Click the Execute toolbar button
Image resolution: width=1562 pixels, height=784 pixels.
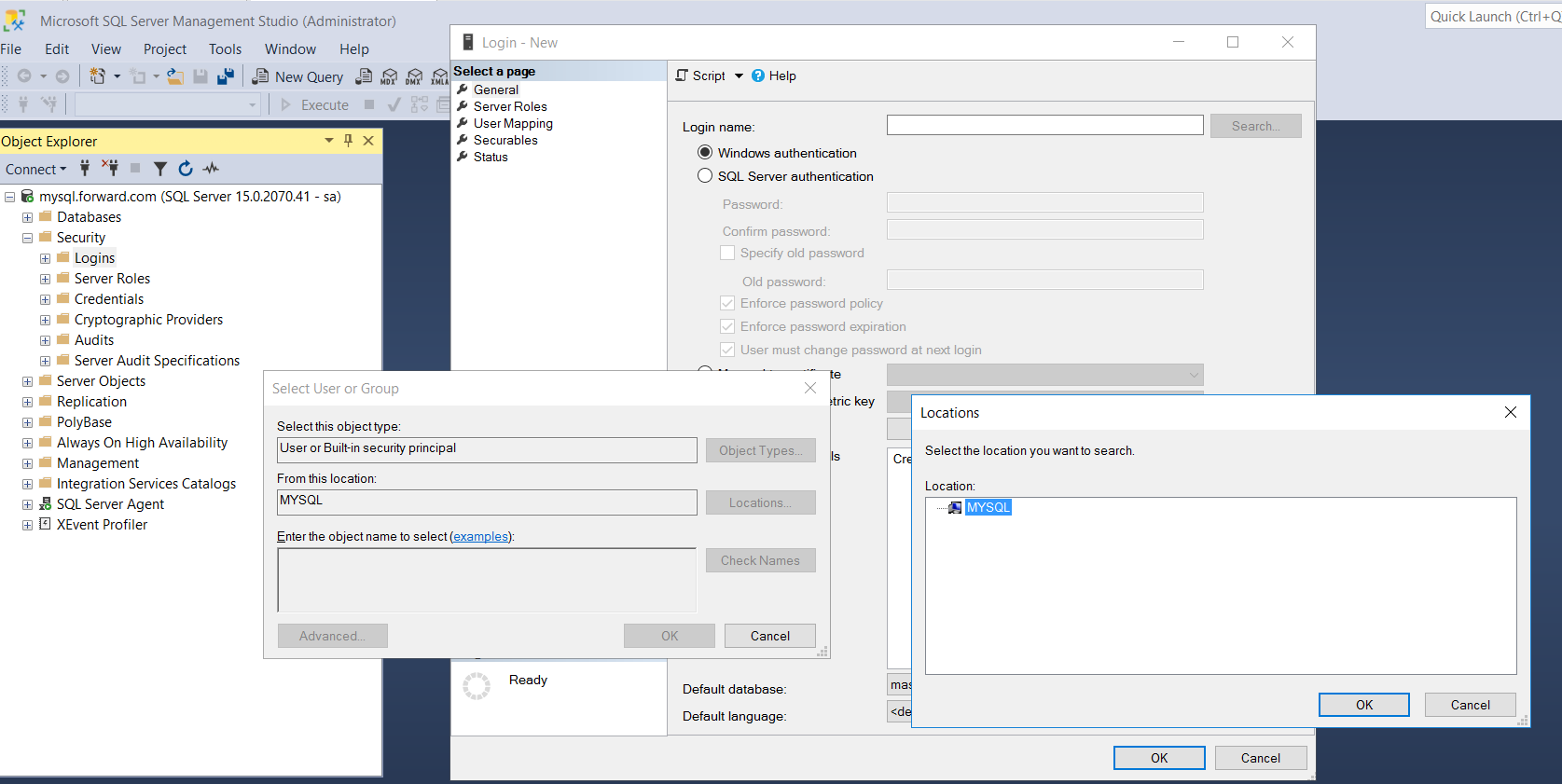pyautogui.click(x=315, y=104)
